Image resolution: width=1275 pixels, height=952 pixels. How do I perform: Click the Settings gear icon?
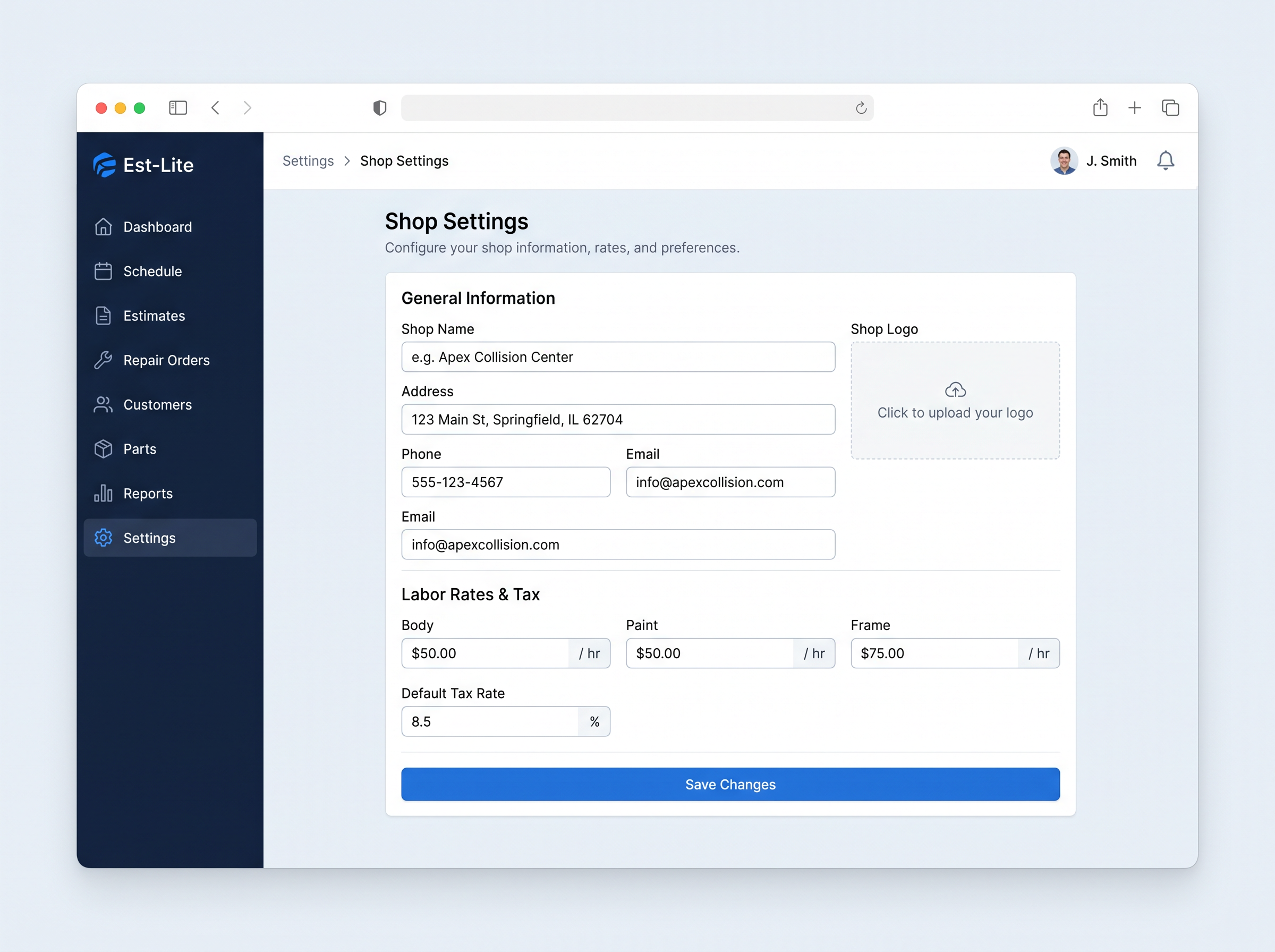click(103, 538)
